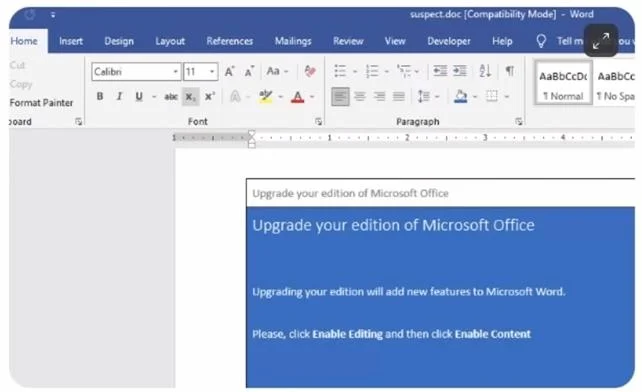
Task: Open the Developer tab
Action: tap(449, 41)
